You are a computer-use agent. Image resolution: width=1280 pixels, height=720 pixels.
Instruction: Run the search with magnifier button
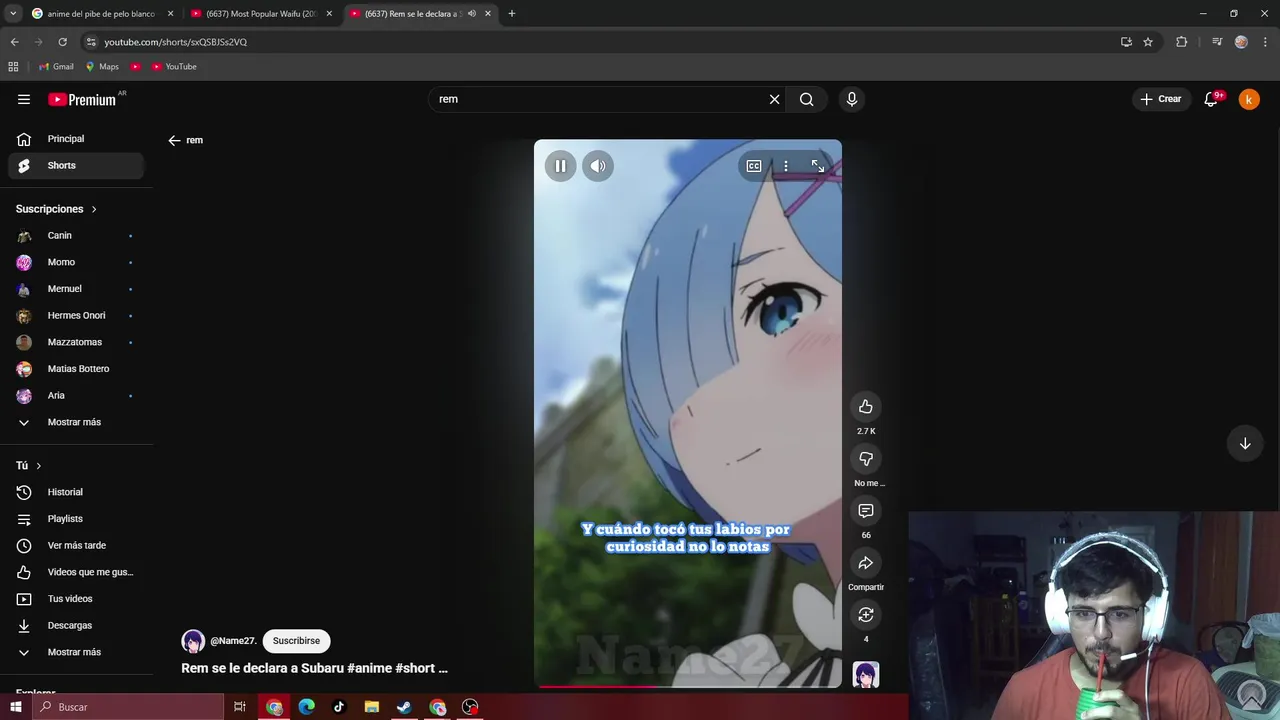click(807, 99)
